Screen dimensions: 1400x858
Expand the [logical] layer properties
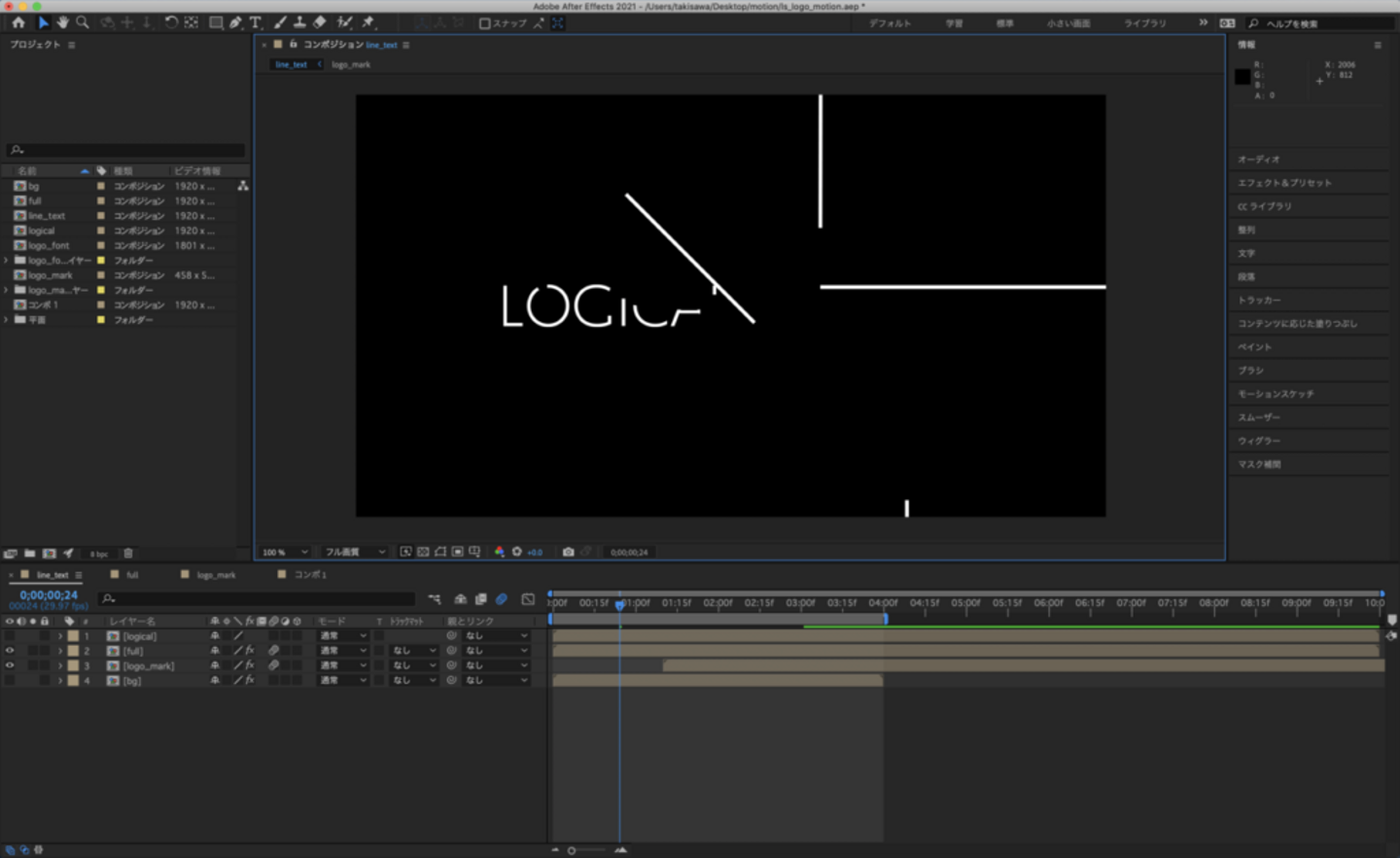tap(60, 636)
